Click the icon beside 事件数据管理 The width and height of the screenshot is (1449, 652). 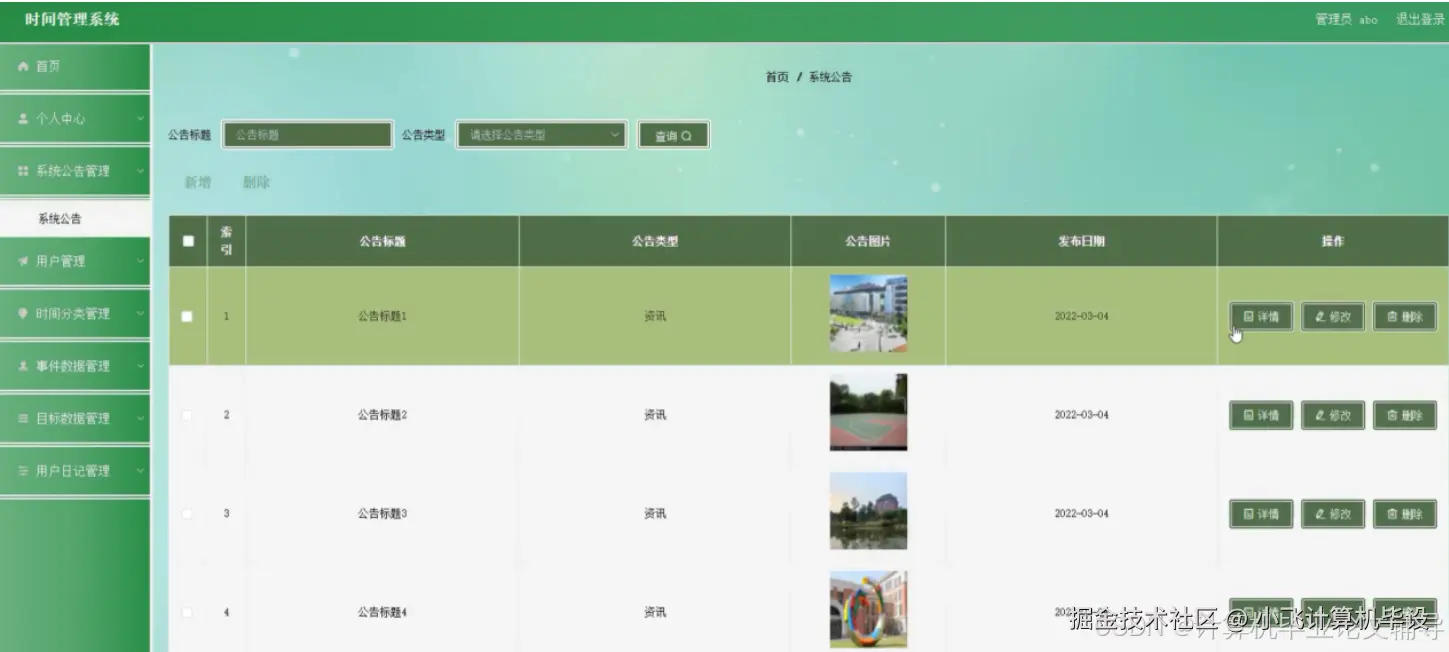point(24,366)
